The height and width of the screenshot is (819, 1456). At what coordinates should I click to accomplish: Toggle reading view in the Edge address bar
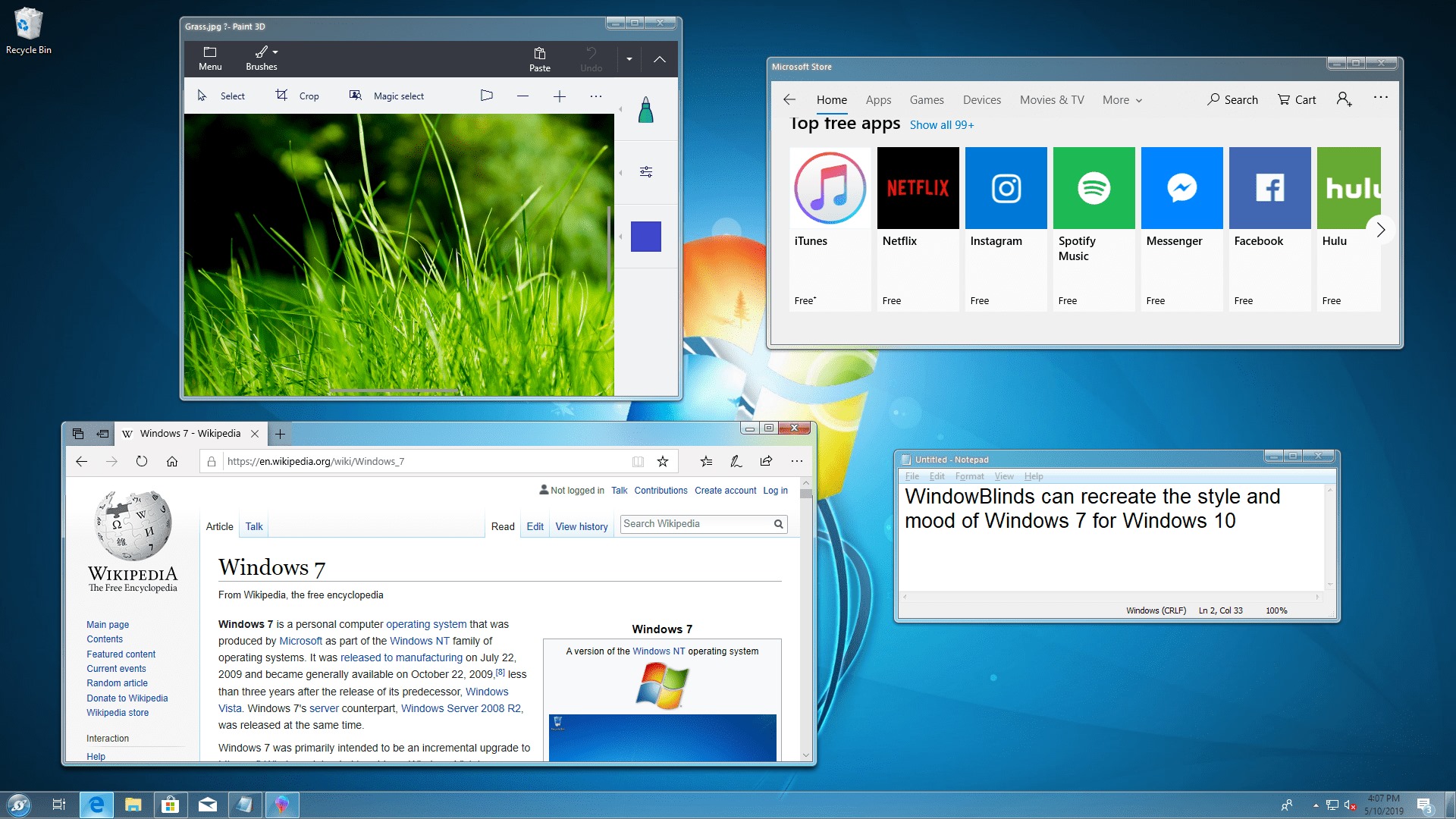coord(639,461)
